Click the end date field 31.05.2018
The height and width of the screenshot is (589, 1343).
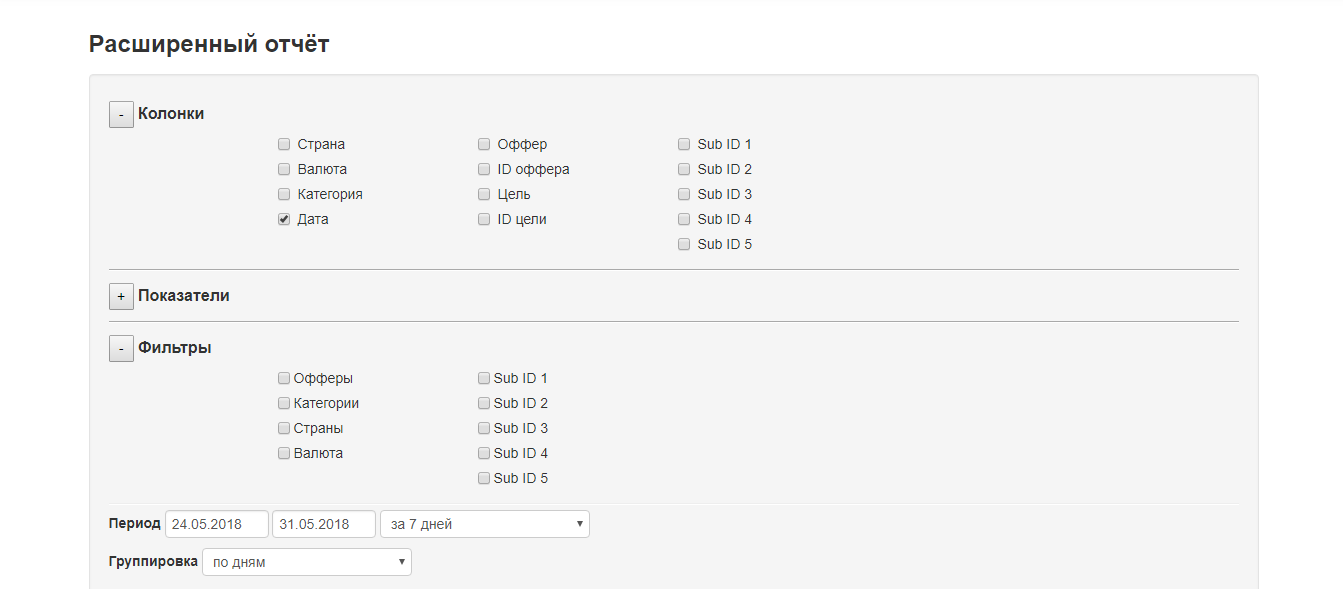(323, 524)
